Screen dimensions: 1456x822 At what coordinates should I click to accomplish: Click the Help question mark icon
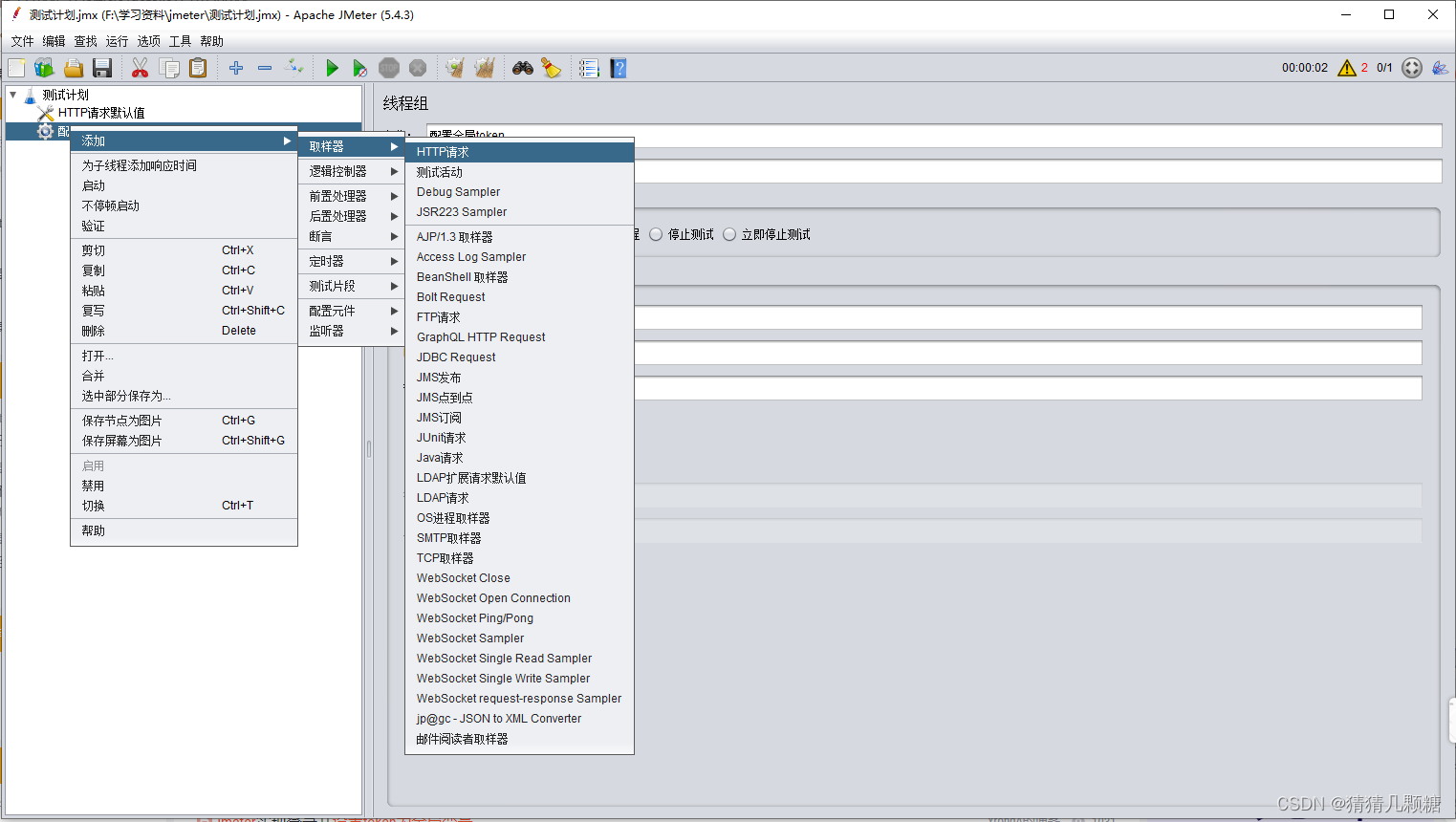point(619,68)
